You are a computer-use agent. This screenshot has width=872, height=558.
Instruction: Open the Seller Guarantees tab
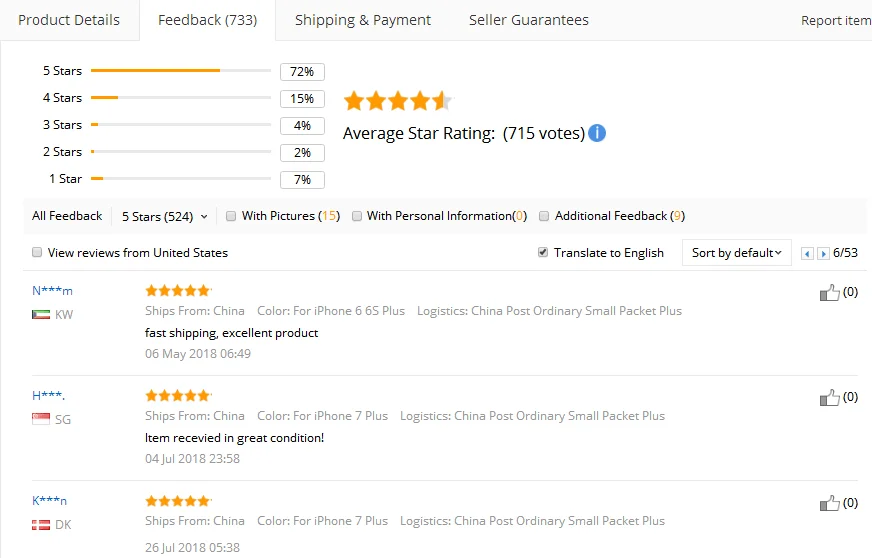click(528, 20)
